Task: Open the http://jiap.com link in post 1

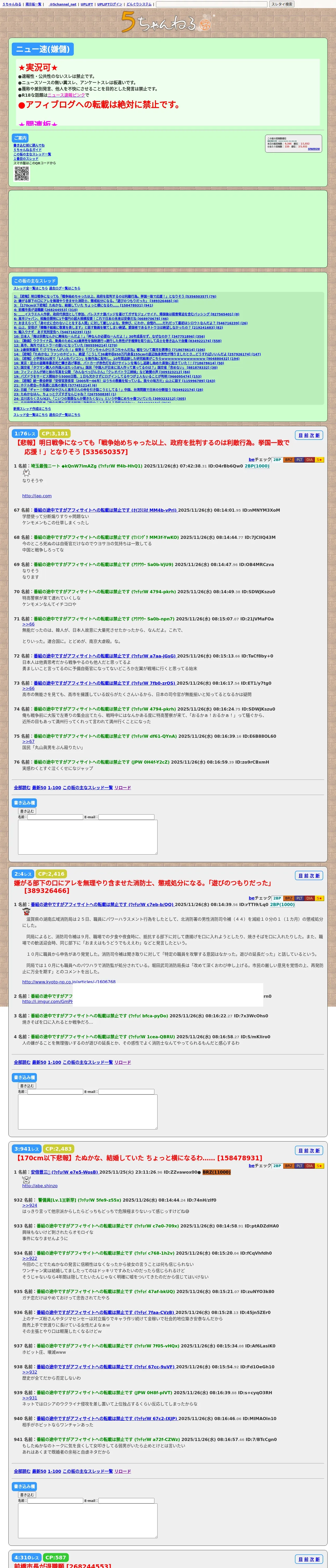Action: [37, 496]
